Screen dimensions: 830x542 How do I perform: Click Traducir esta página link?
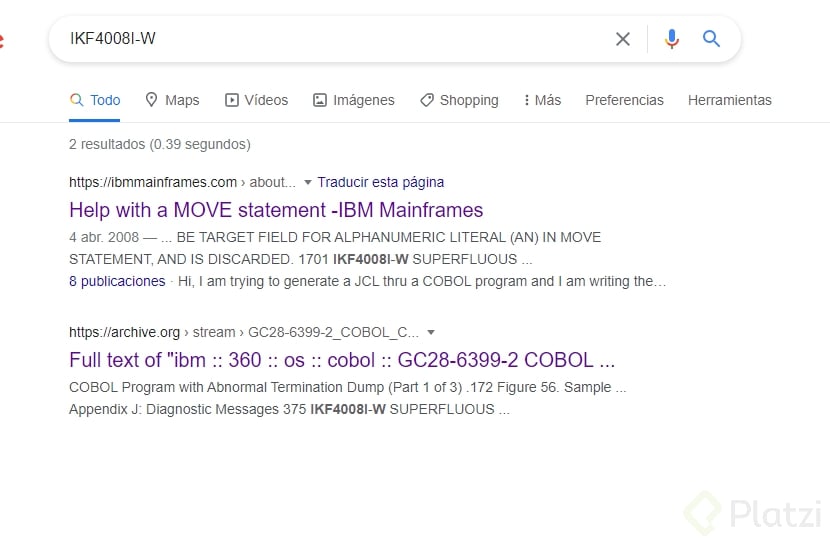pos(381,182)
